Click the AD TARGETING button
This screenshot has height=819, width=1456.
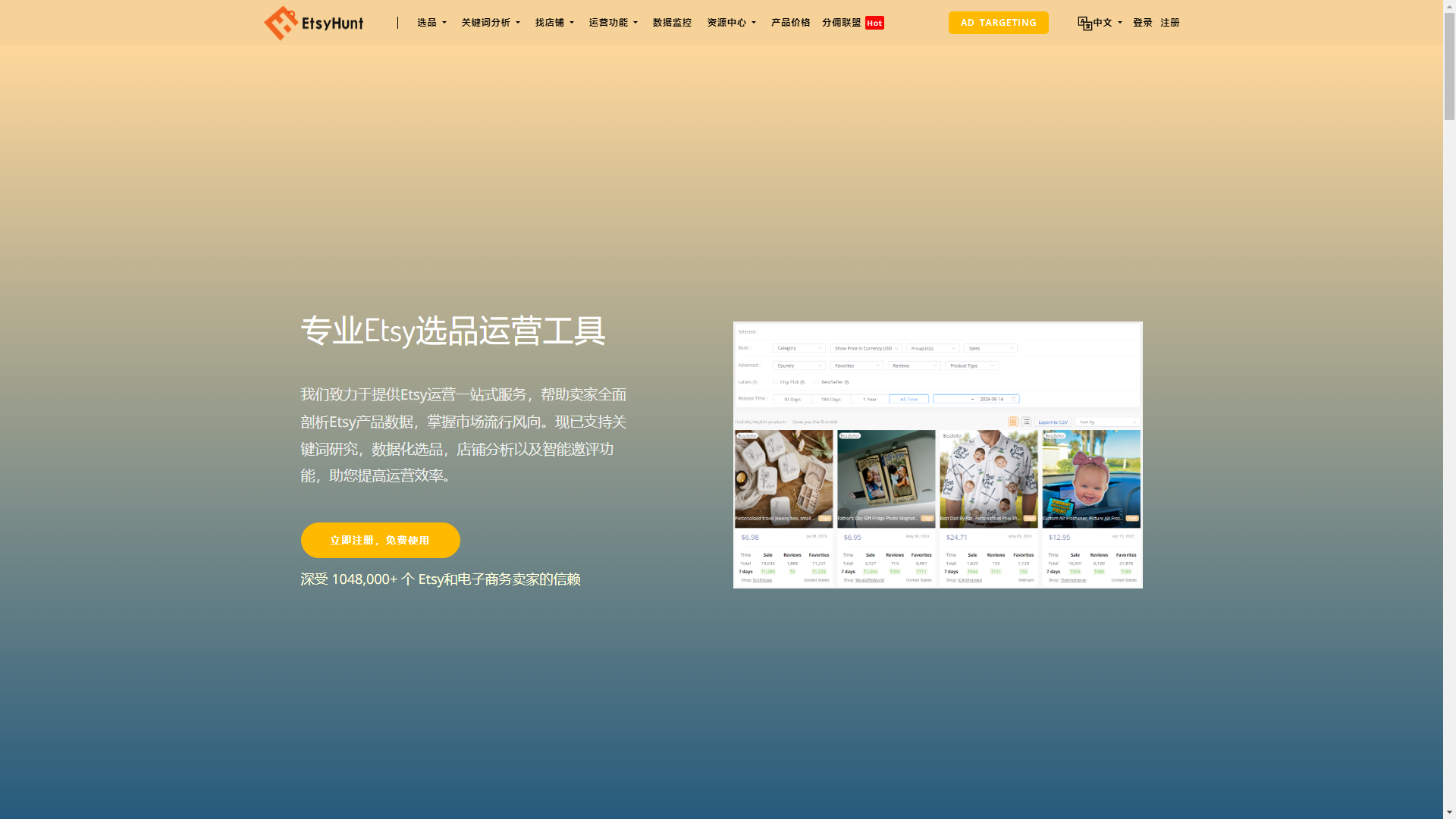(x=998, y=23)
